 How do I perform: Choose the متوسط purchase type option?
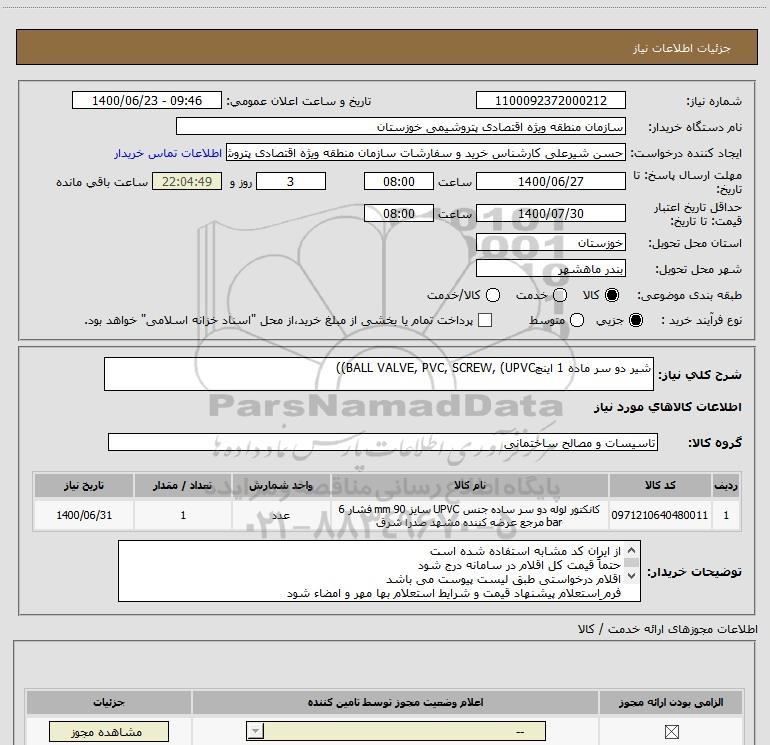(x=577, y=321)
